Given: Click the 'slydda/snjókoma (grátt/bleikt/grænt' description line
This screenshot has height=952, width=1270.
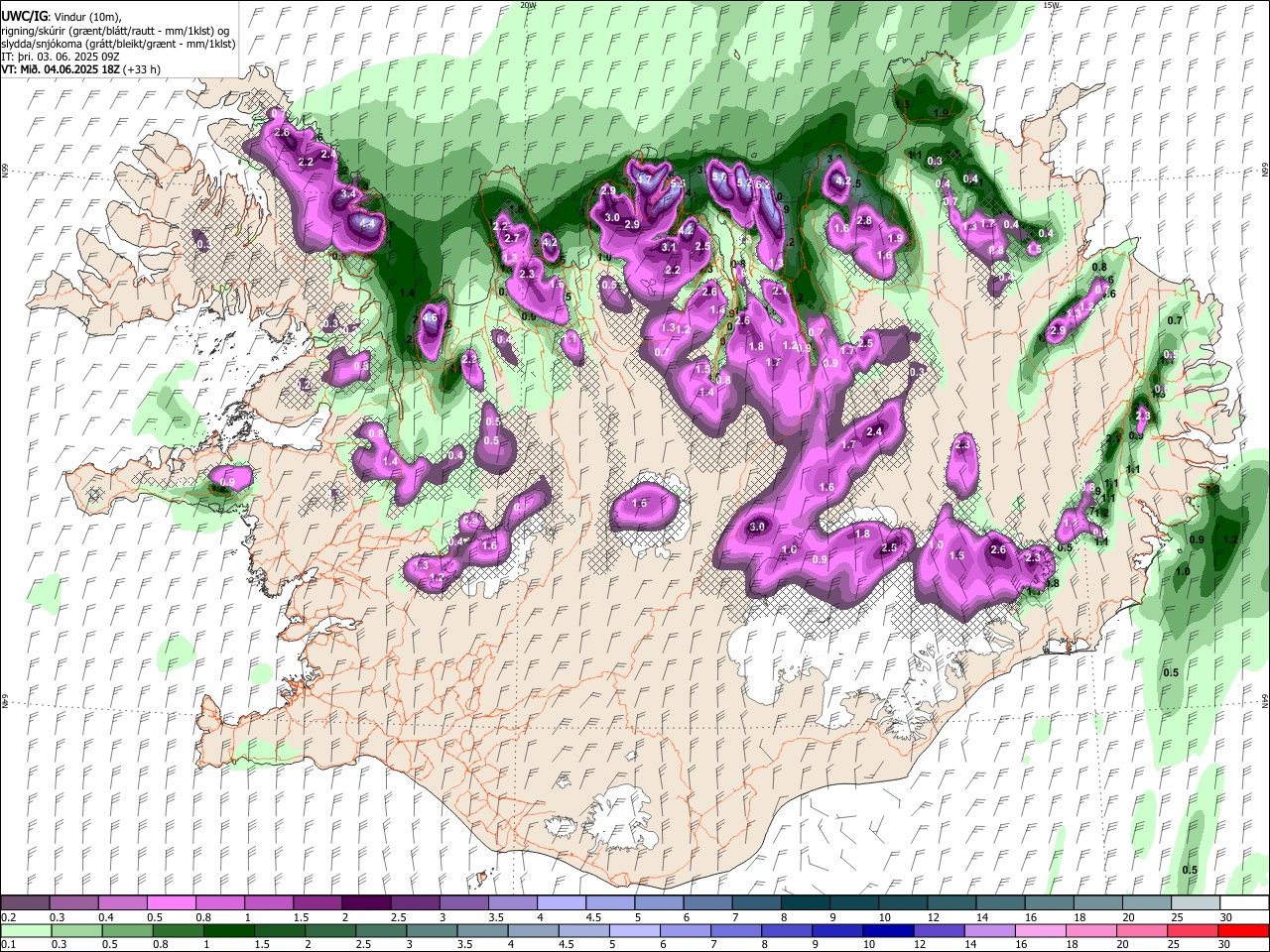Looking at the screenshot, I should click(118, 44).
